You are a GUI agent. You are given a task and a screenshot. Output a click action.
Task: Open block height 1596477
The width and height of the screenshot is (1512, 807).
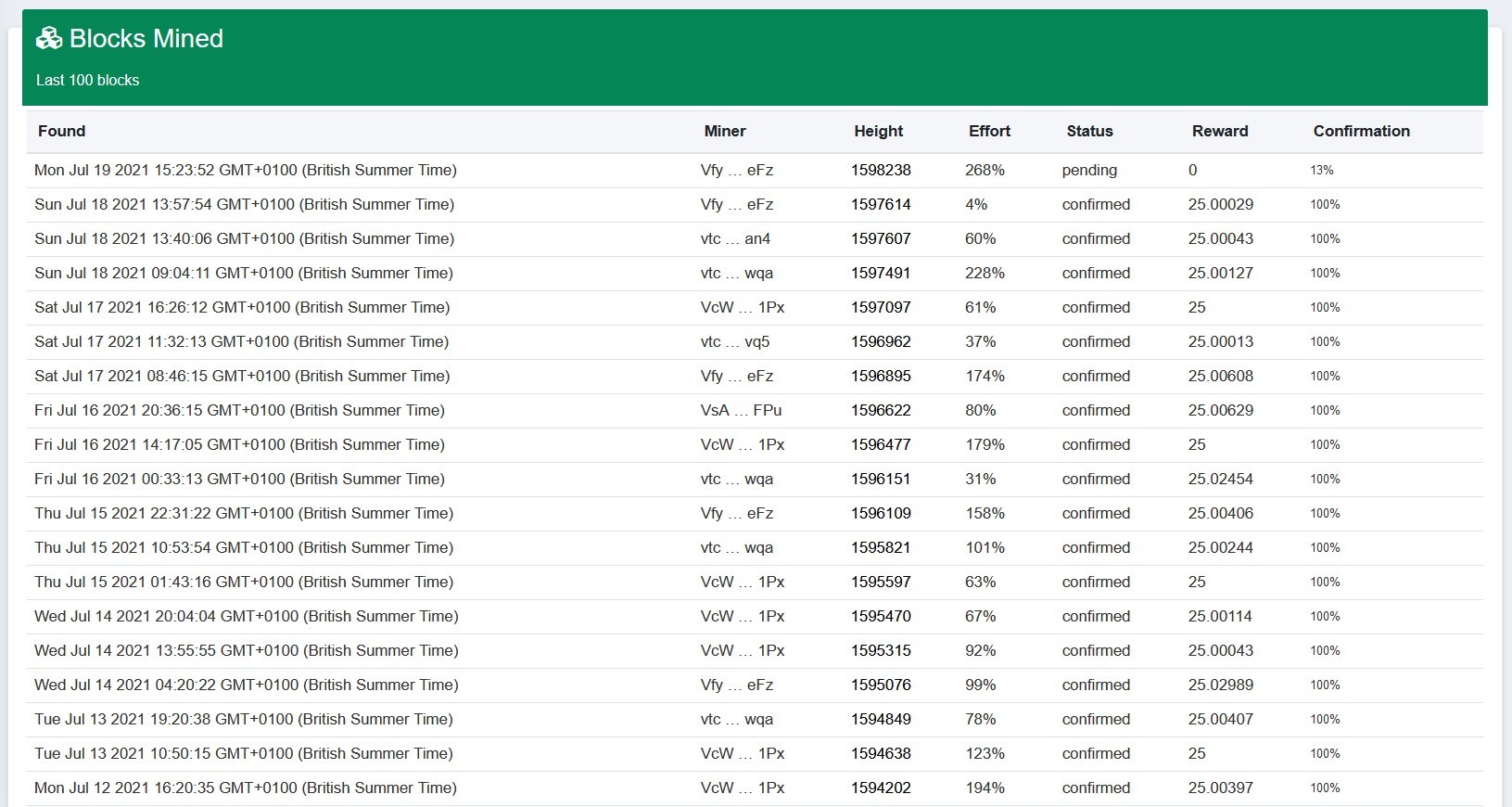click(x=881, y=444)
